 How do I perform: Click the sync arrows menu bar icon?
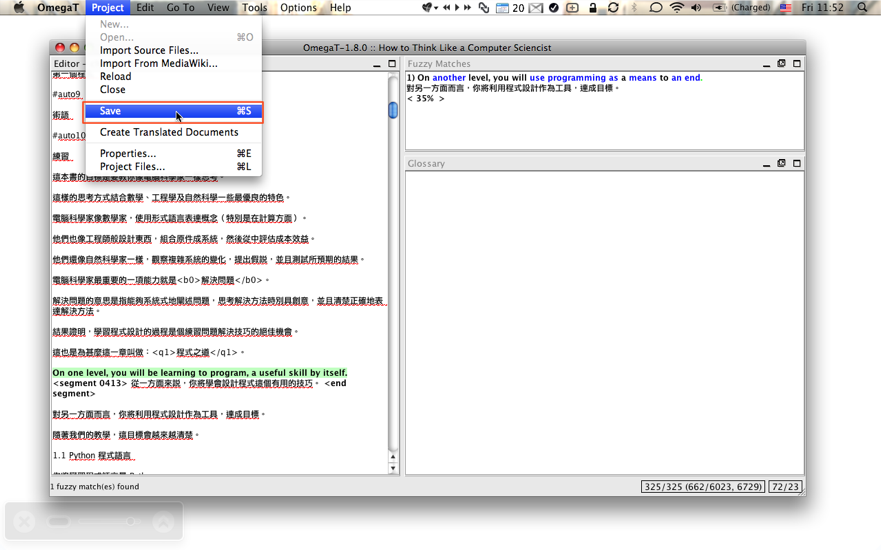(613, 7)
